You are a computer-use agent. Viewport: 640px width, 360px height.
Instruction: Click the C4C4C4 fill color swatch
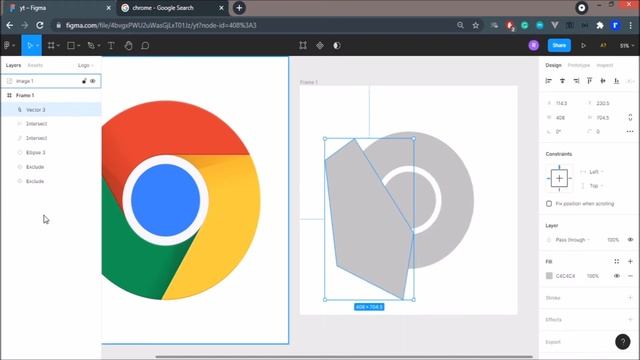tap(549, 276)
